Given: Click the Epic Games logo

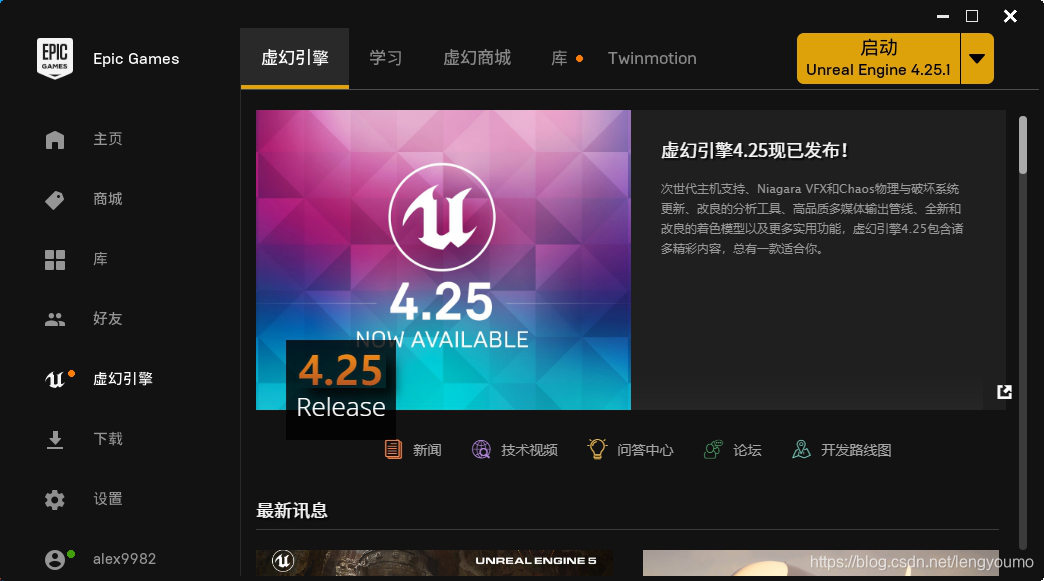Looking at the screenshot, I should click(x=55, y=58).
